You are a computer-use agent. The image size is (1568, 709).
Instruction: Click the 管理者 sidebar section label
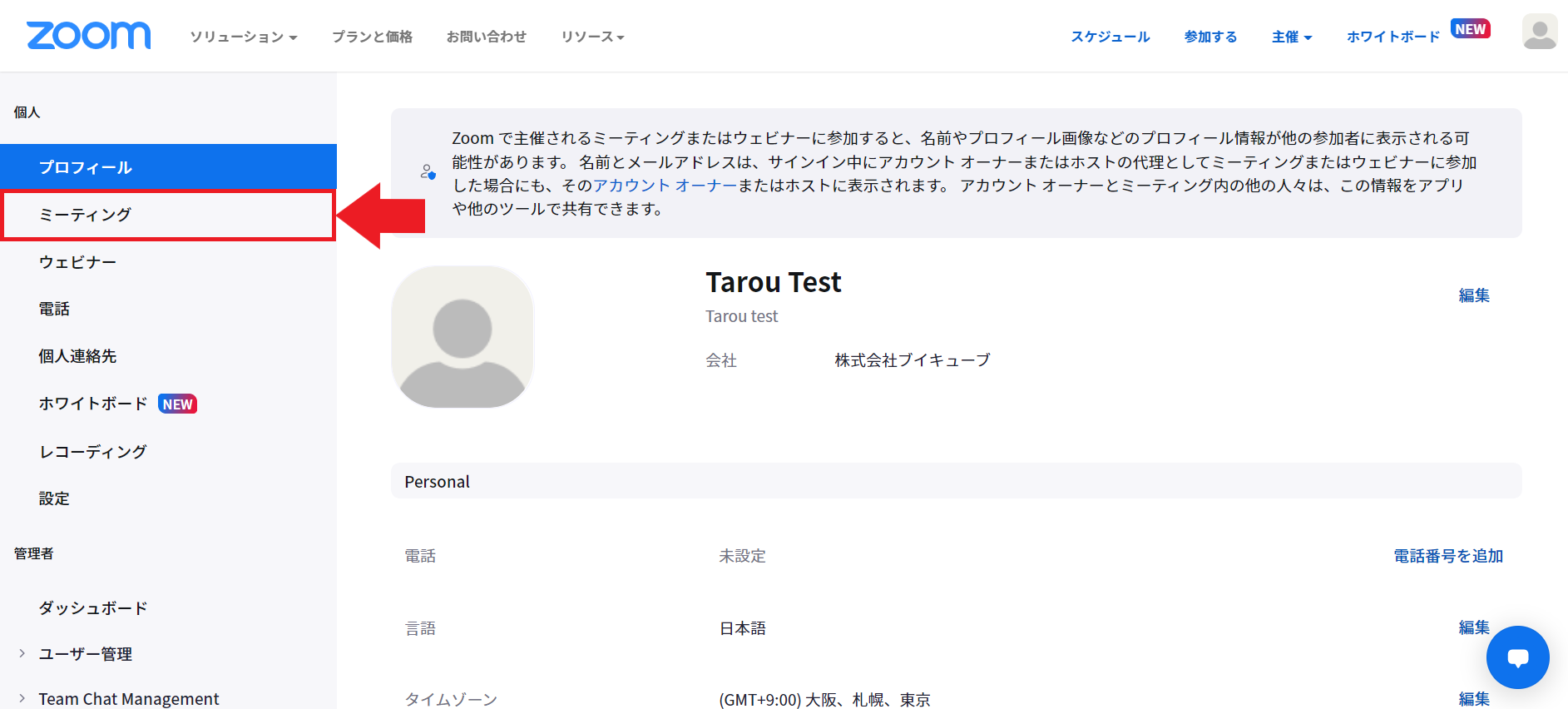[34, 553]
